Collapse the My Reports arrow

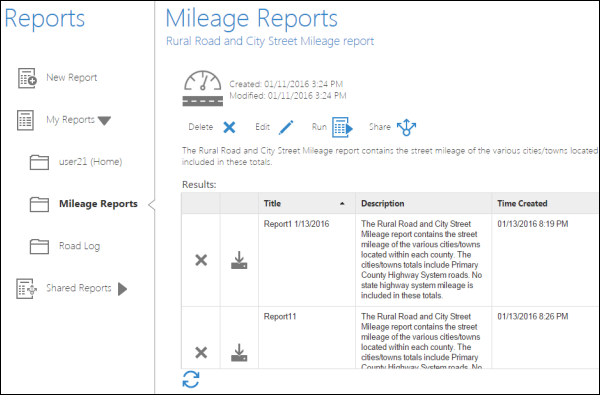(x=104, y=121)
